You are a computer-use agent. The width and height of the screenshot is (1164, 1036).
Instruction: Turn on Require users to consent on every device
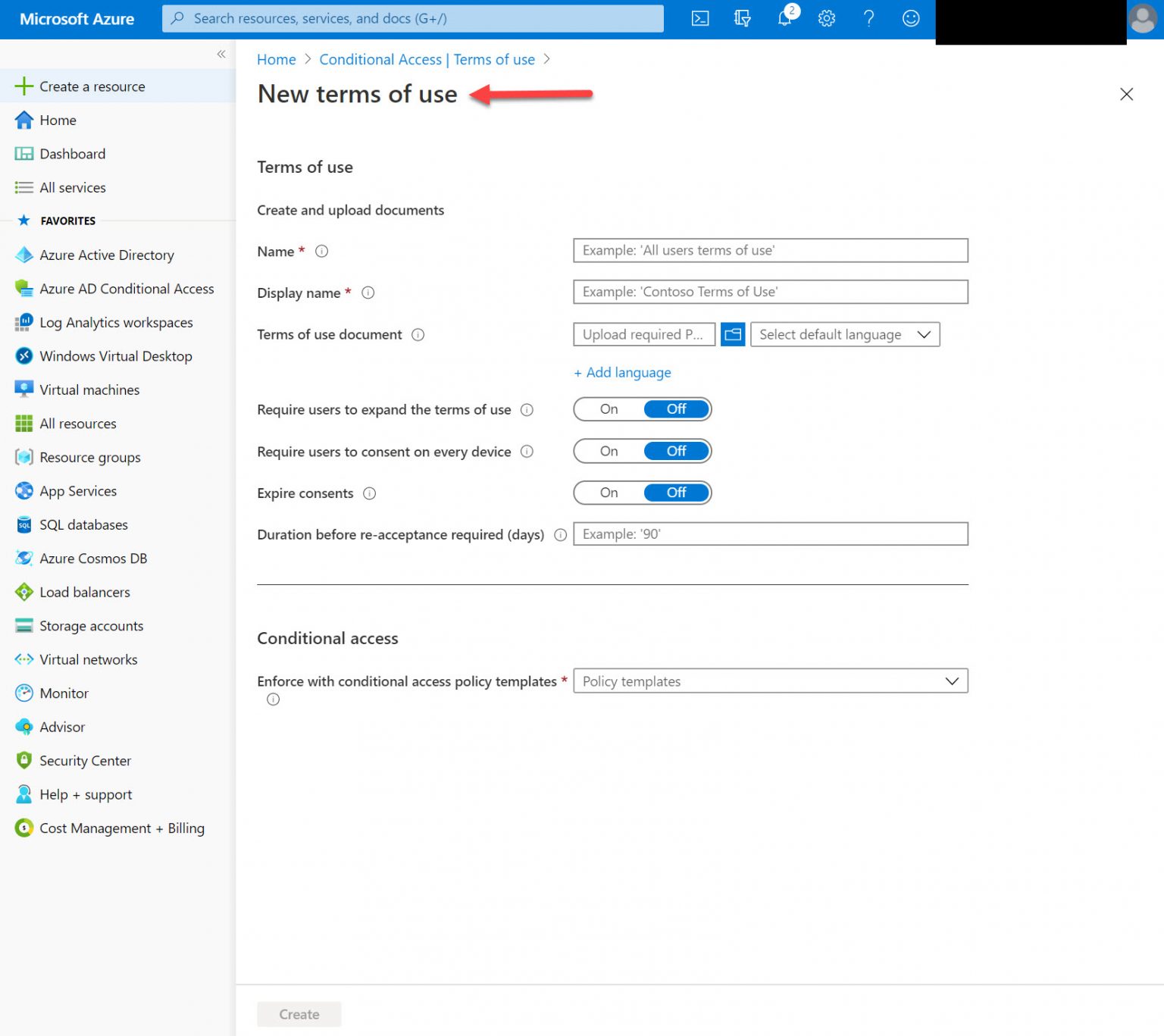(609, 451)
